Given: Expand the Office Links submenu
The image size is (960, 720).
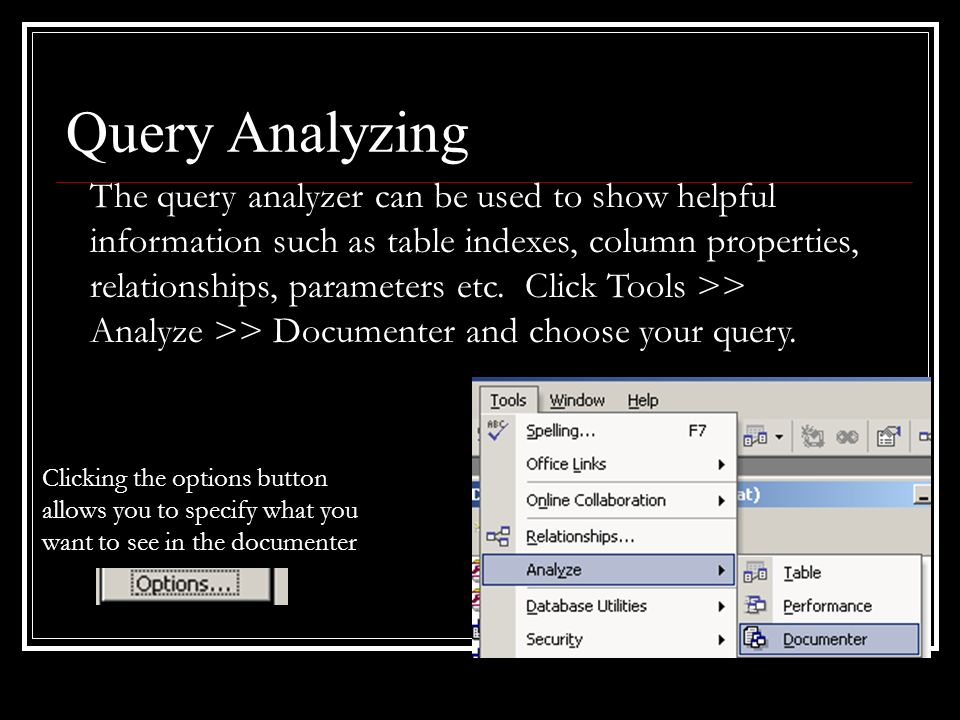Looking at the screenshot, I should tap(609, 464).
